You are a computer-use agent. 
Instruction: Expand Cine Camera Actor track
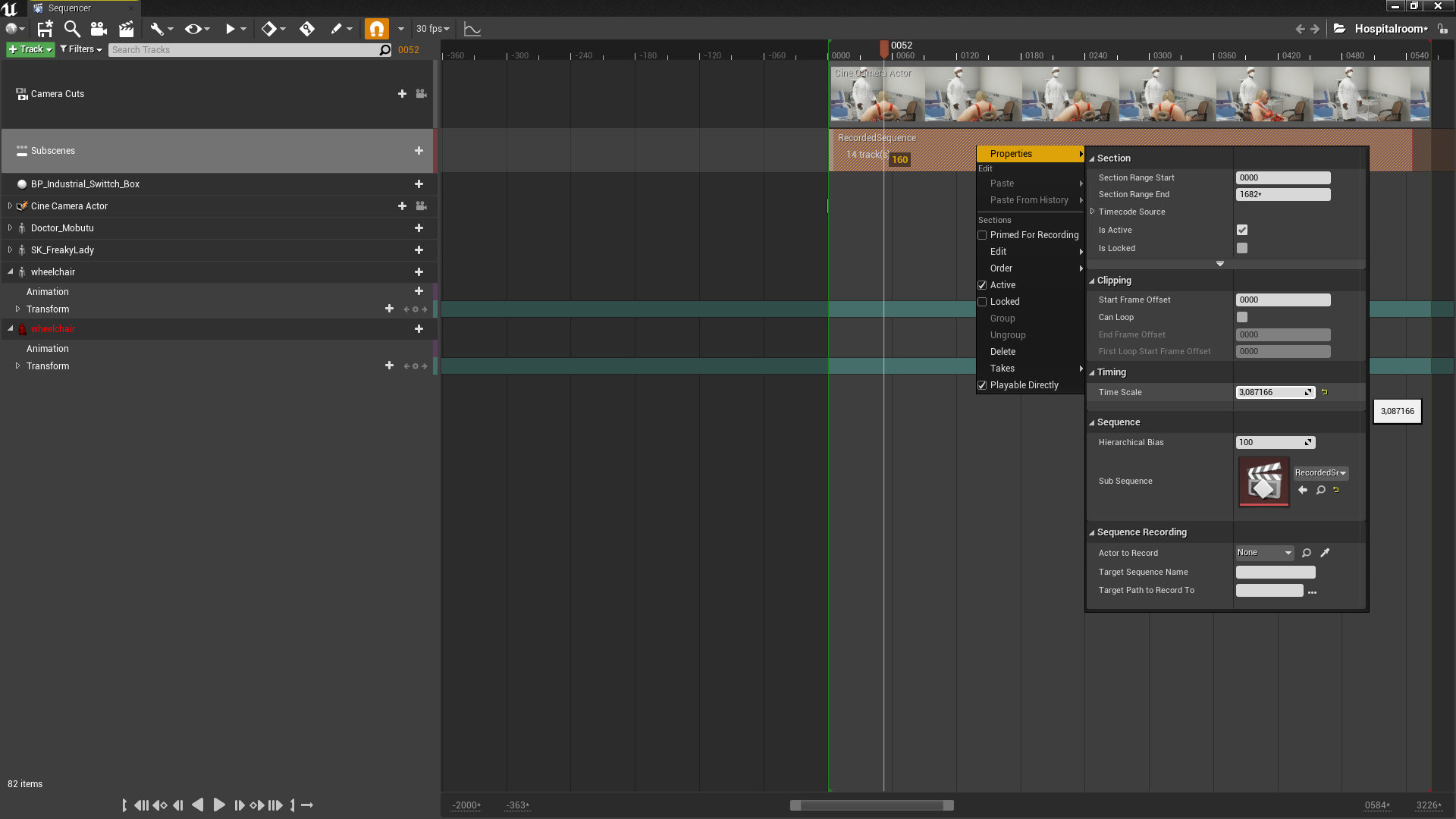point(10,206)
